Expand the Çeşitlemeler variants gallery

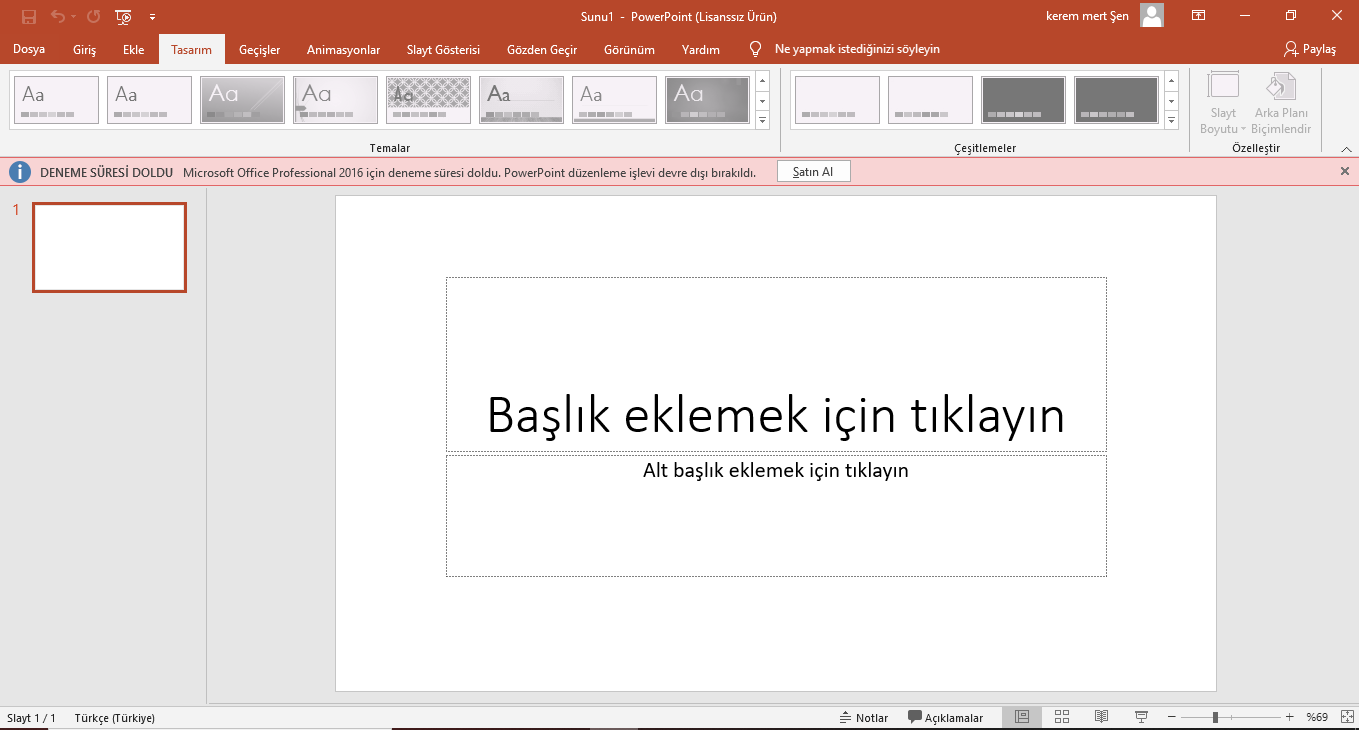pyautogui.click(x=1171, y=121)
